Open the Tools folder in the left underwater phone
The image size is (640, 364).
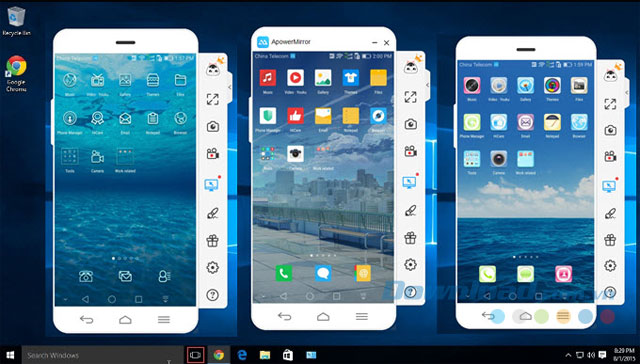point(70,157)
